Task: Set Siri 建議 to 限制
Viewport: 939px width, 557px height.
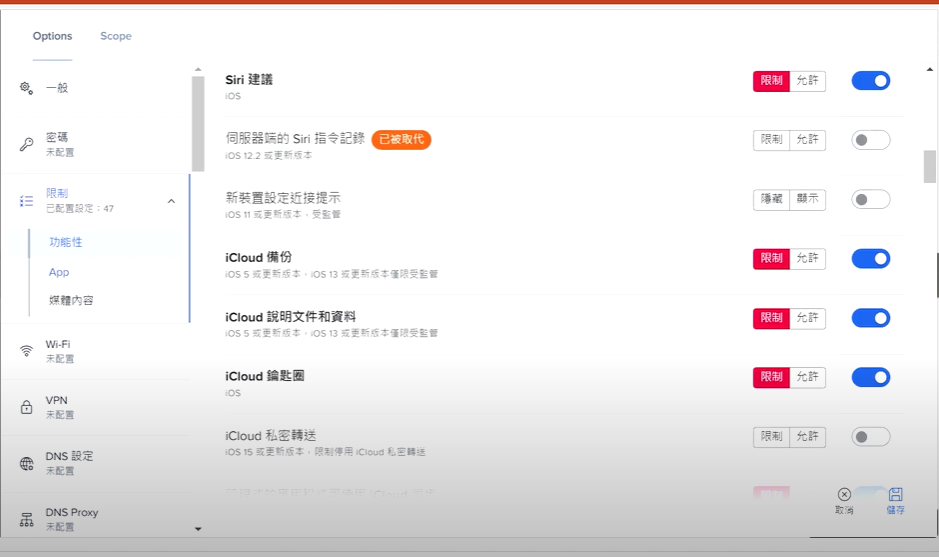Action: [x=771, y=81]
